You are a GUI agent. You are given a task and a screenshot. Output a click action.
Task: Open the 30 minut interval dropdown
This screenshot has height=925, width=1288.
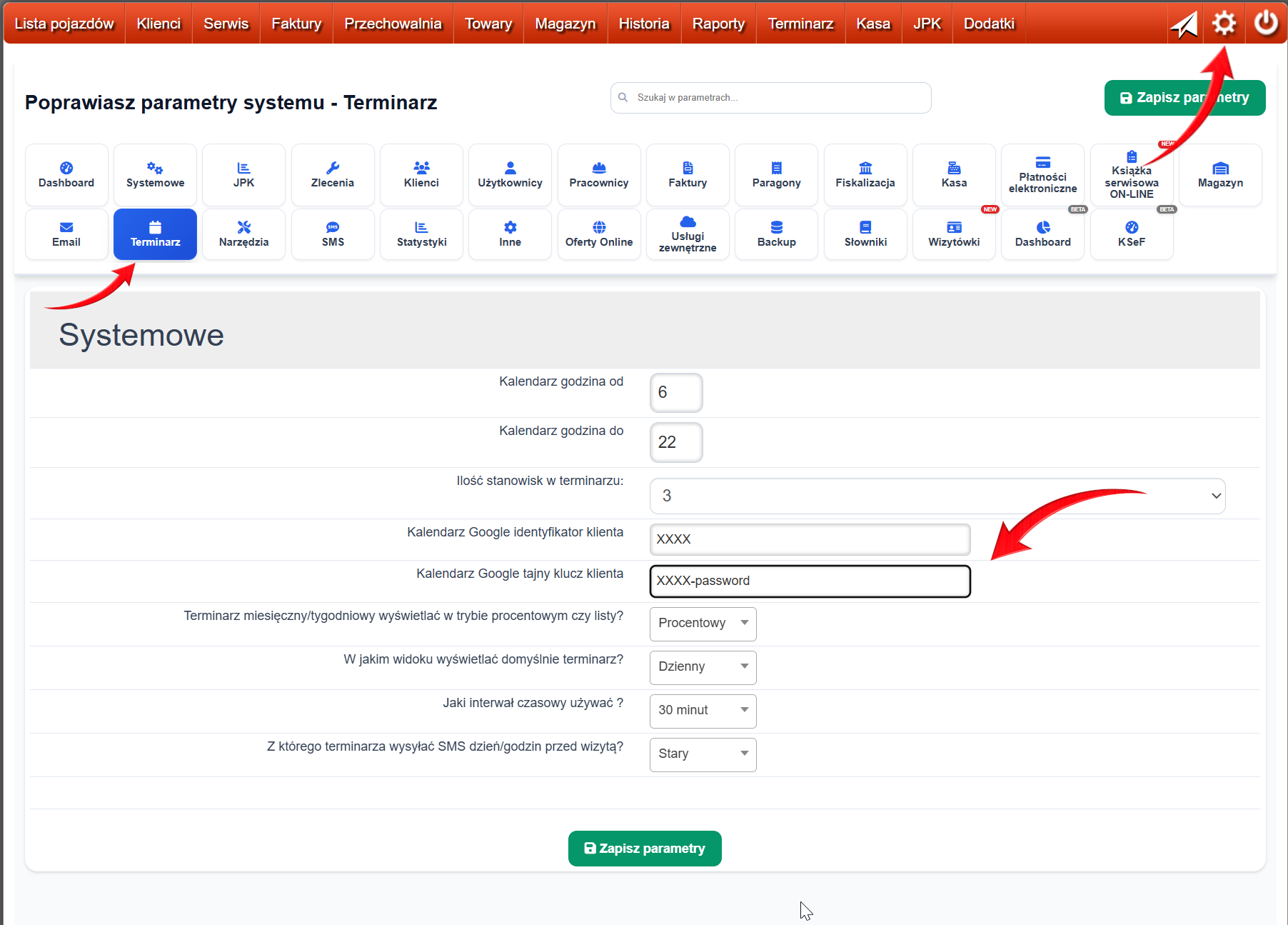[703, 711]
